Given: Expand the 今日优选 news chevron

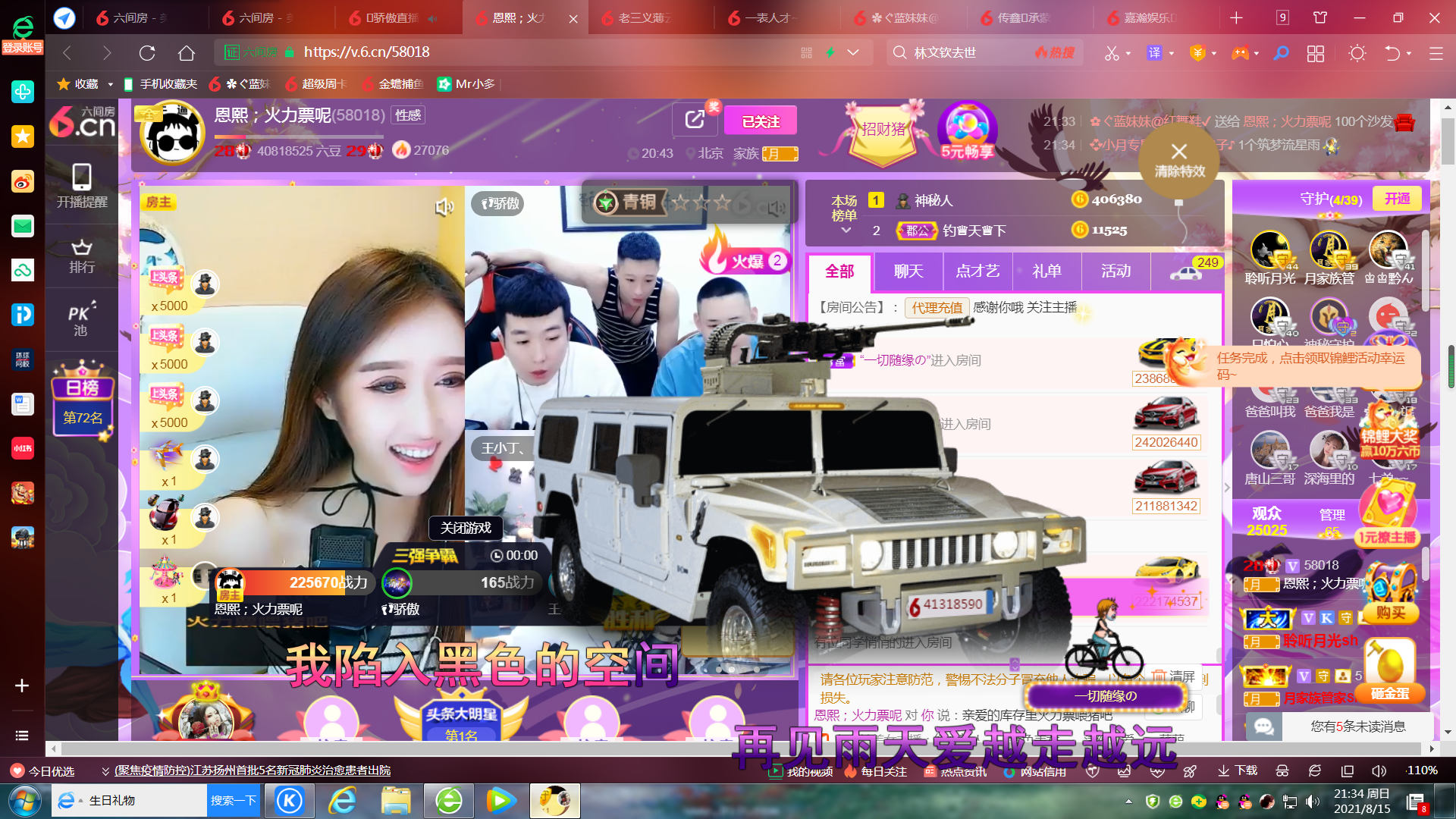Looking at the screenshot, I should [105, 771].
